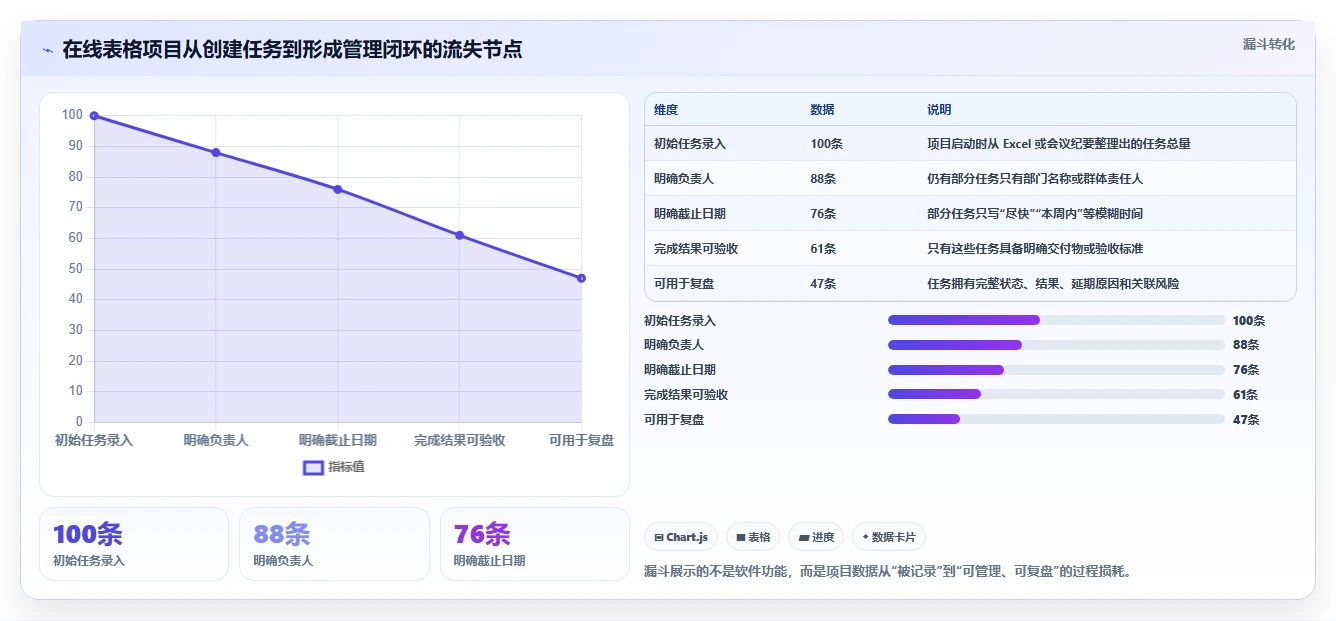The height and width of the screenshot is (621, 1336).
Task: Open the 76条 明确截止日期 stat card
Action: pyautogui.click(x=535, y=544)
